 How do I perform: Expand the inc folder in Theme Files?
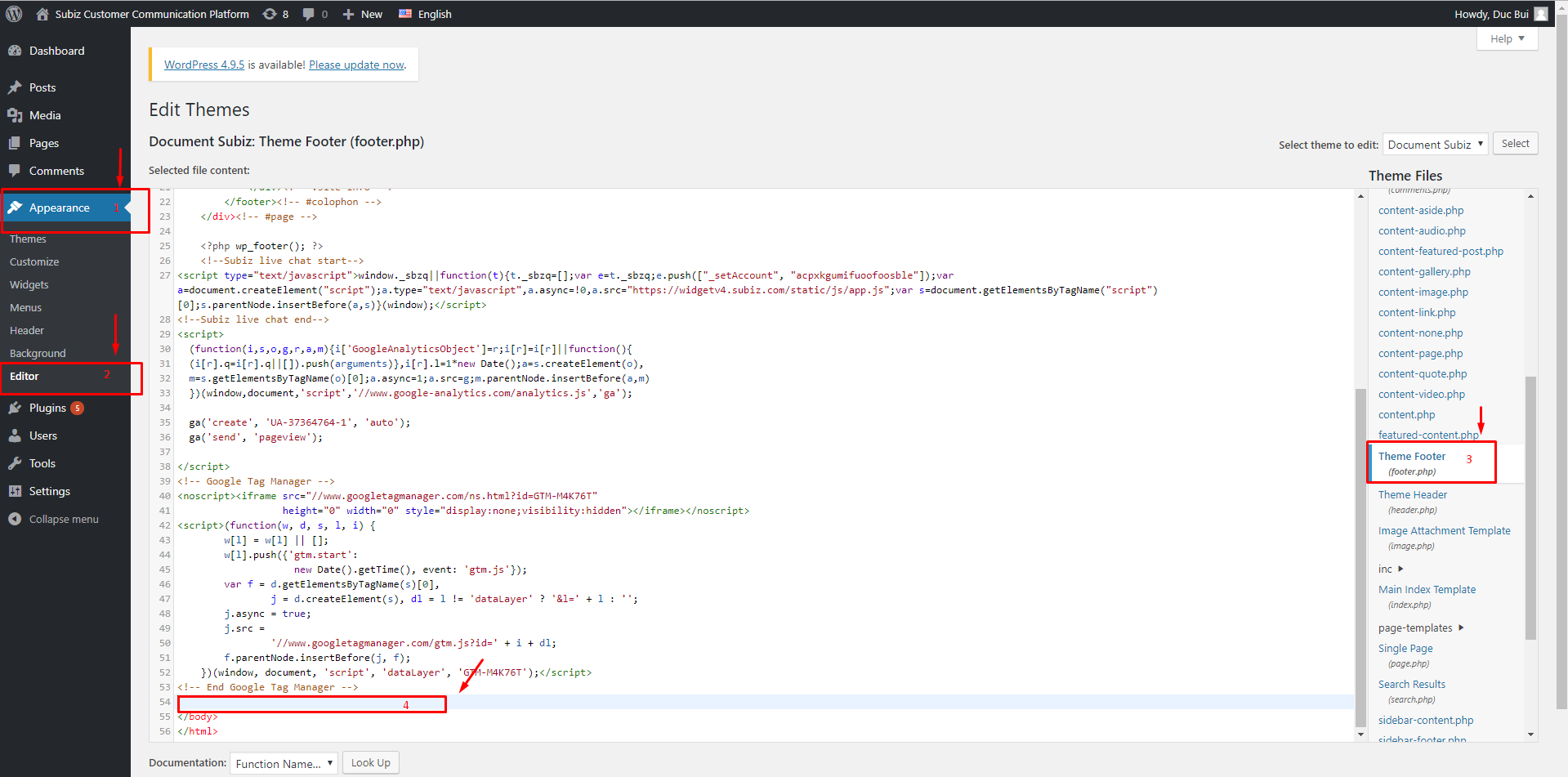tap(1400, 569)
